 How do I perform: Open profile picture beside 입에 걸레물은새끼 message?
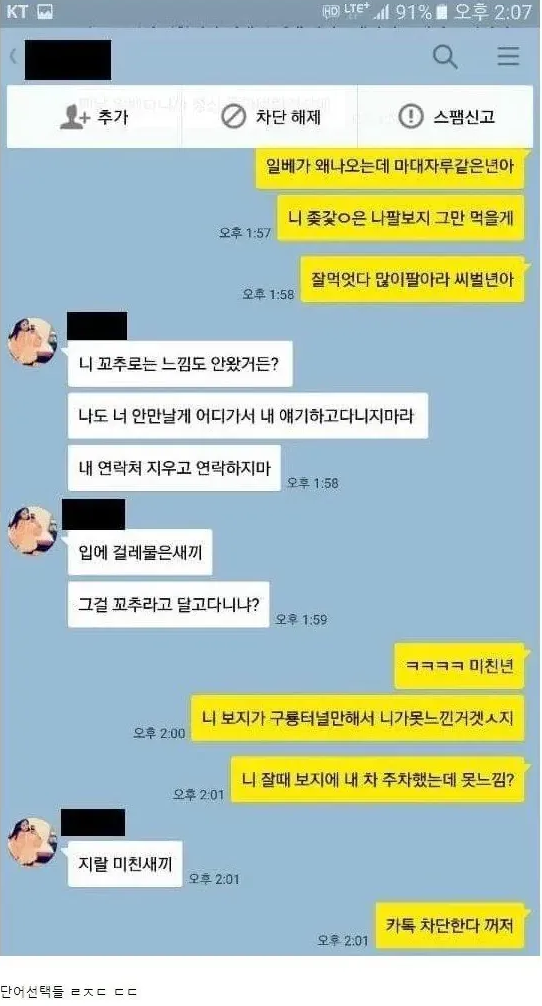click(x=33, y=531)
